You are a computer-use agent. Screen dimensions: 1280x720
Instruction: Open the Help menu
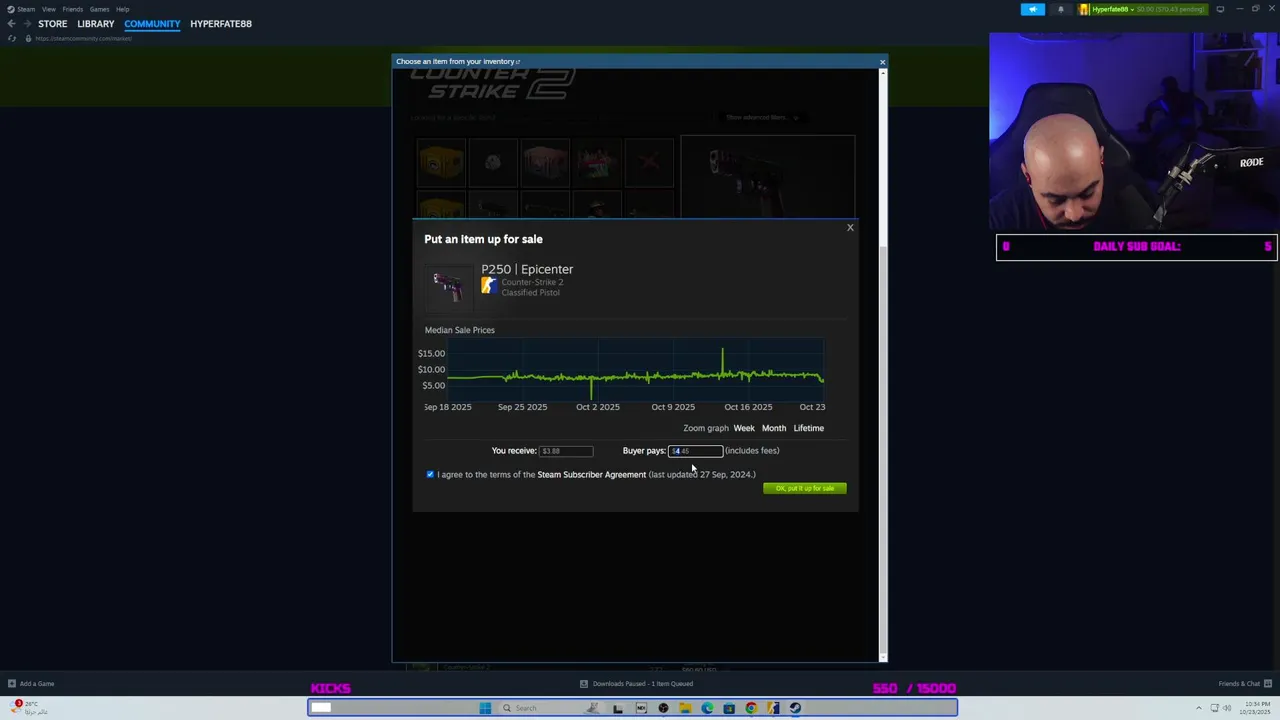pos(122,9)
